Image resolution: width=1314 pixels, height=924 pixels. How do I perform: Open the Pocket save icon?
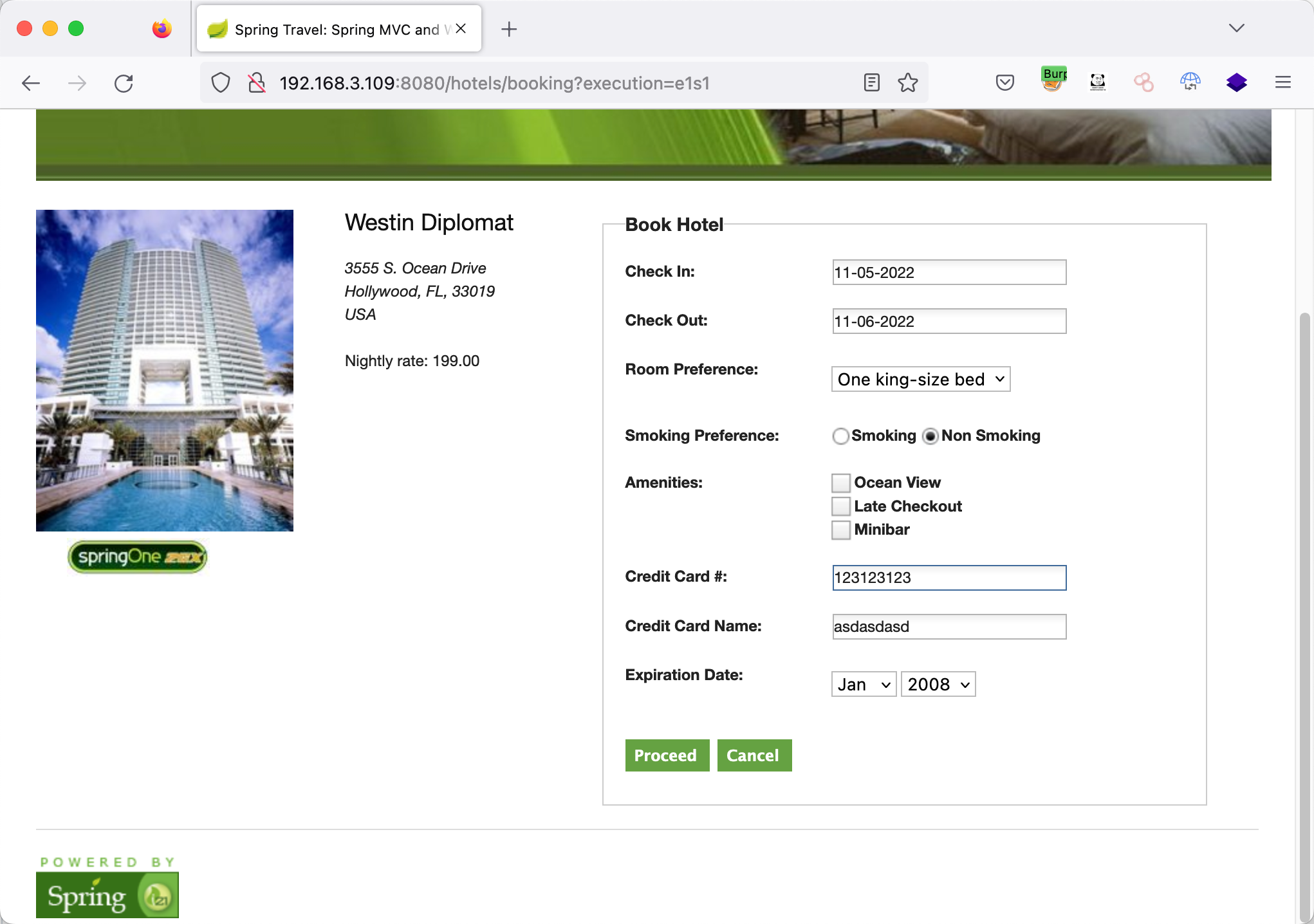point(1004,83)
